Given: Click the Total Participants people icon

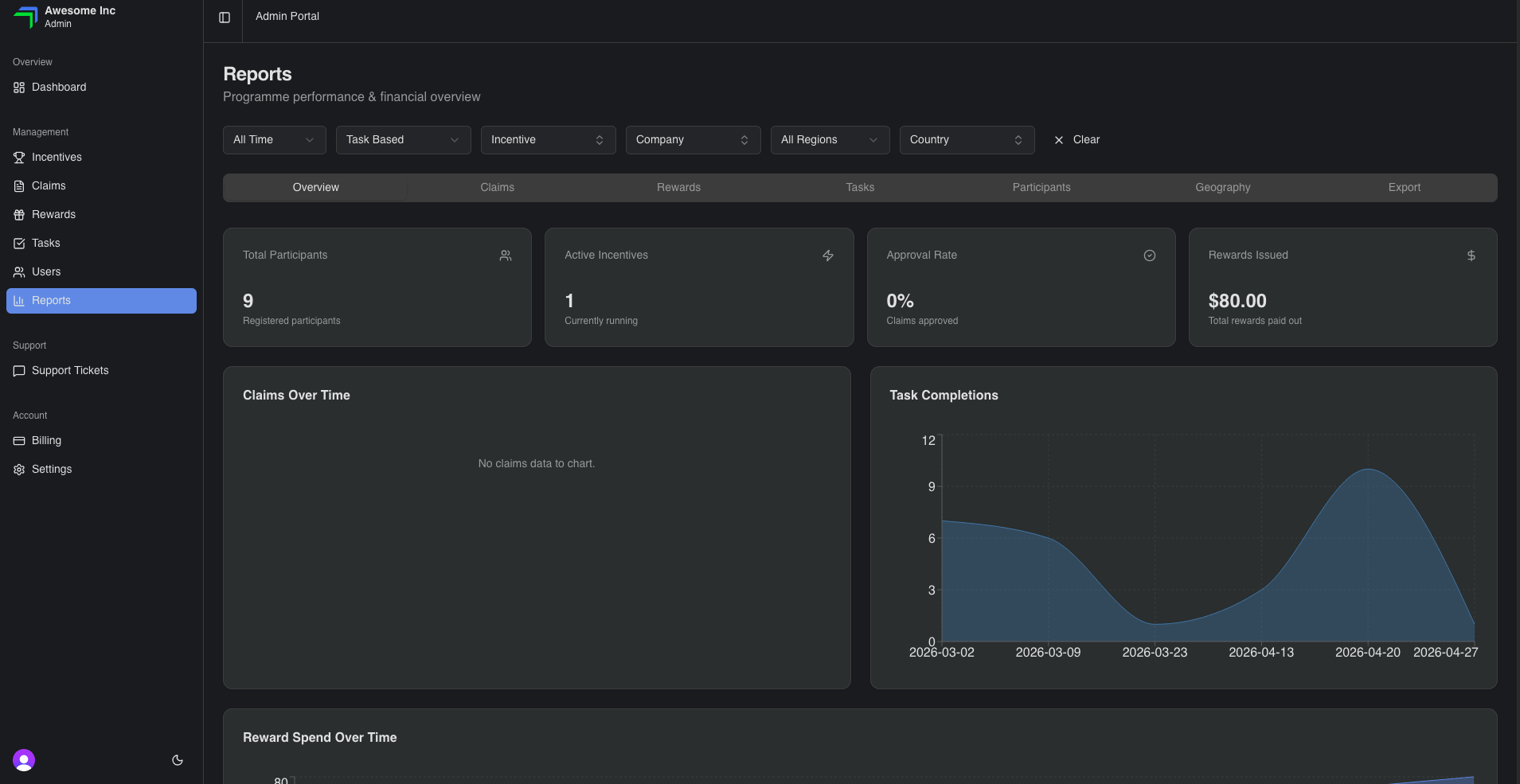Looking at the screenshot, I should 506,255.
